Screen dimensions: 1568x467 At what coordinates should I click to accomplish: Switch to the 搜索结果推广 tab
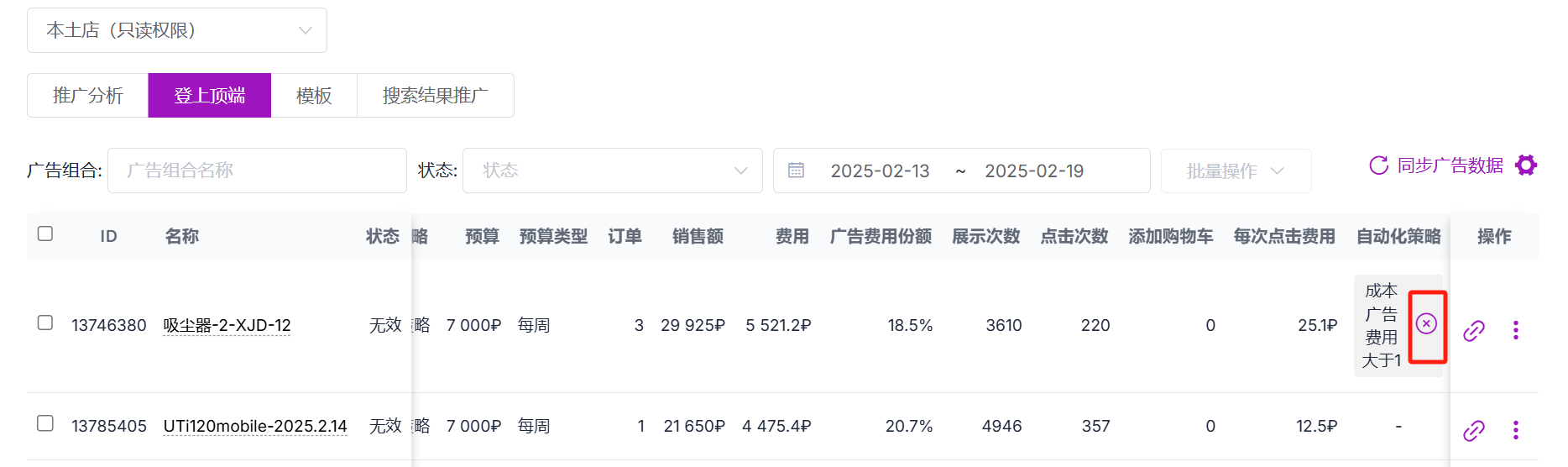[436, 95]
